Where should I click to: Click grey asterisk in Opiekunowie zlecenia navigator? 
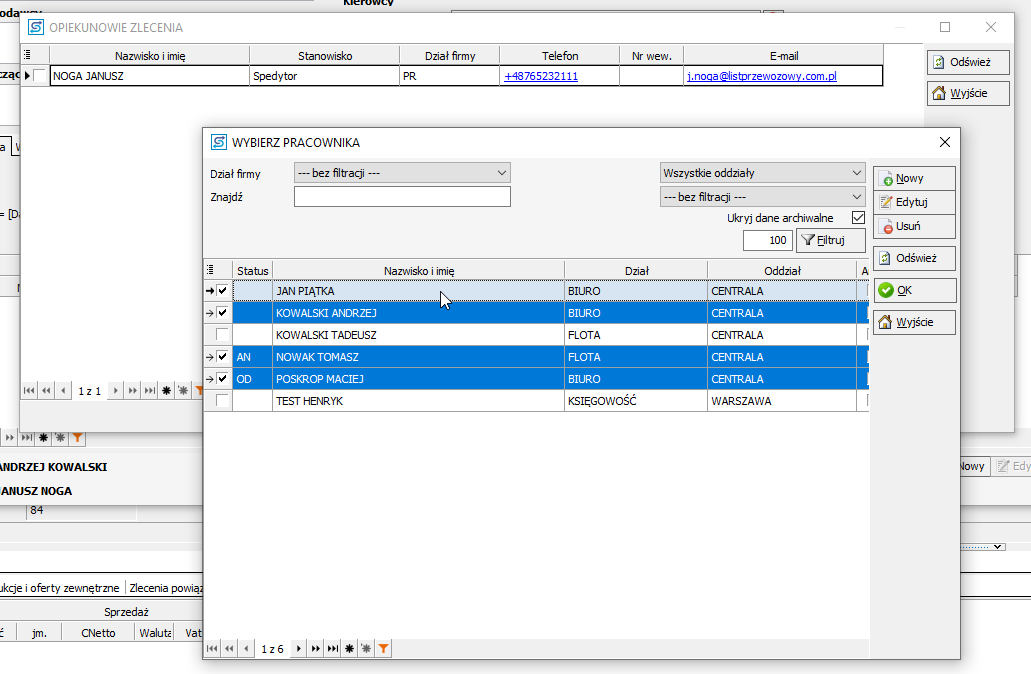pos(183,391)
